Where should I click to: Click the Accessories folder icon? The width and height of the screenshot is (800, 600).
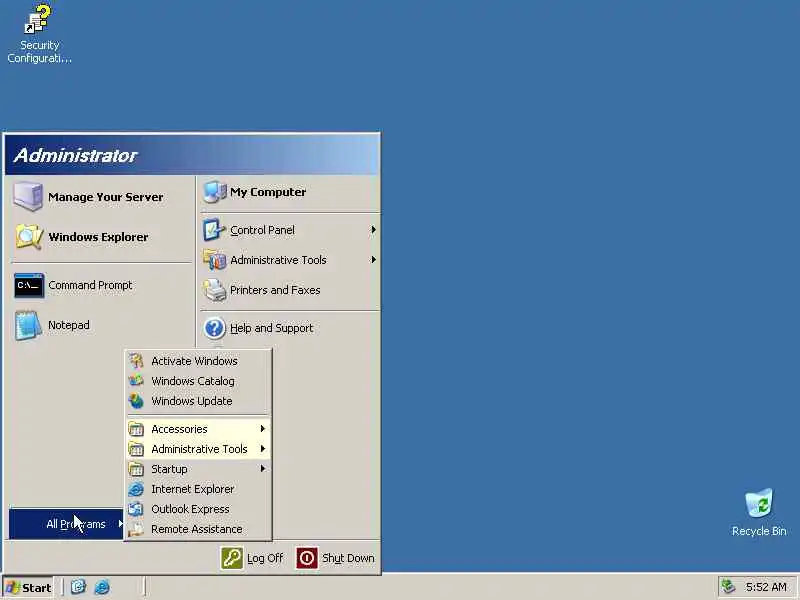[136, 429]
